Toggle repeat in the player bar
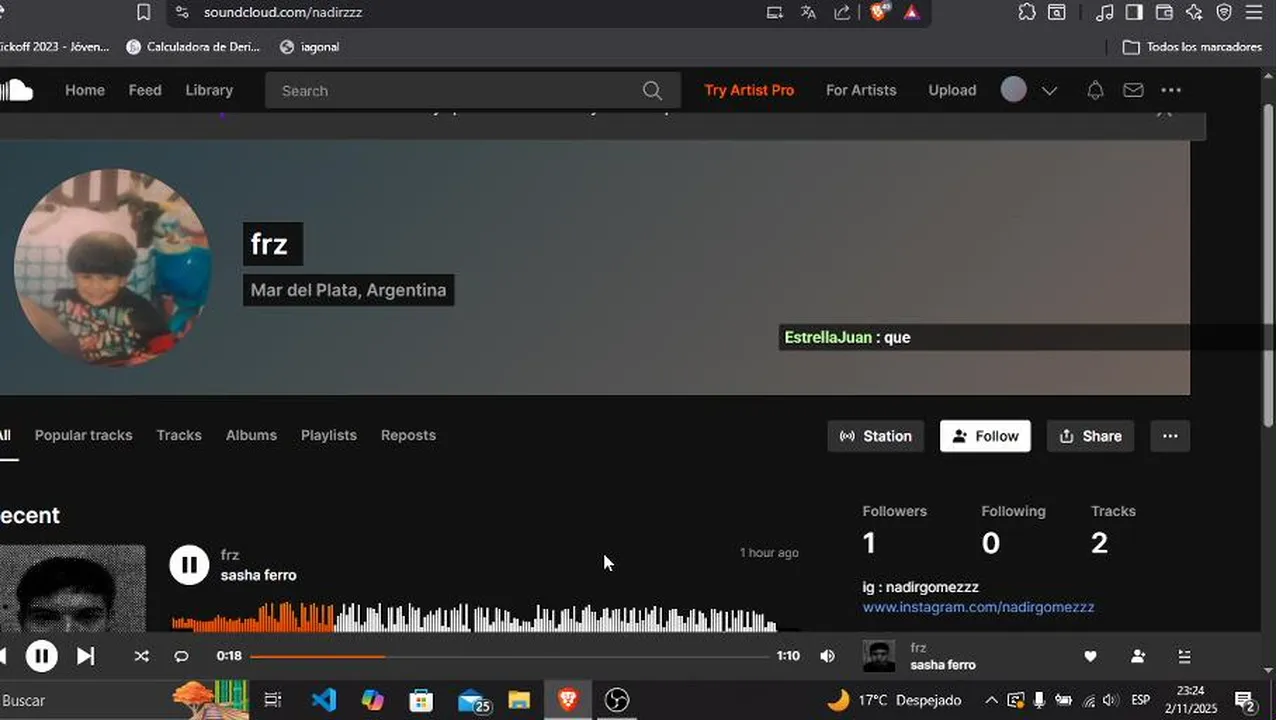The height and width of the screenshot is (720, 1276). coord(181,656)
